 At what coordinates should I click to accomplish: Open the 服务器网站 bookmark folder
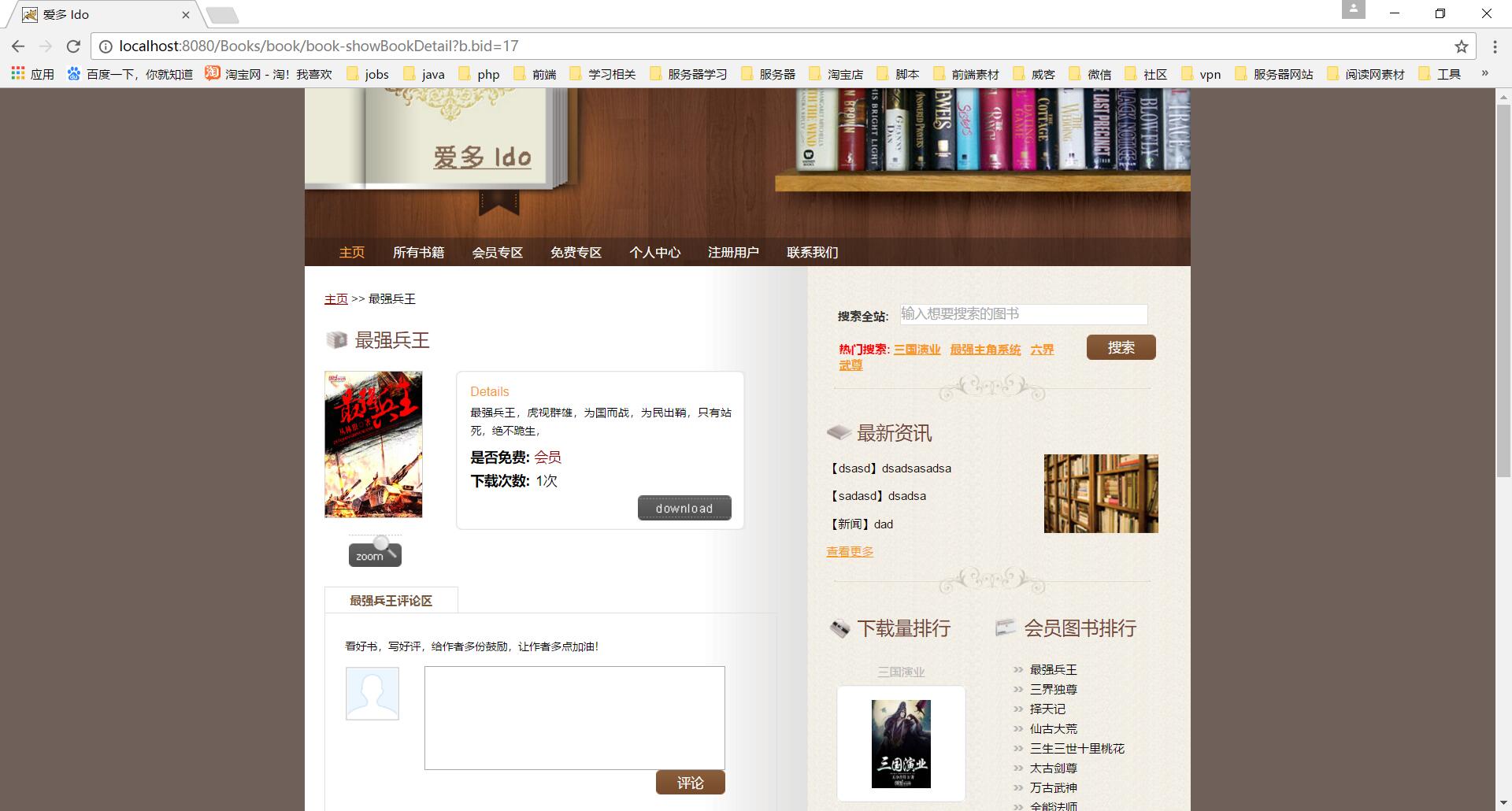click(1274, 74)
